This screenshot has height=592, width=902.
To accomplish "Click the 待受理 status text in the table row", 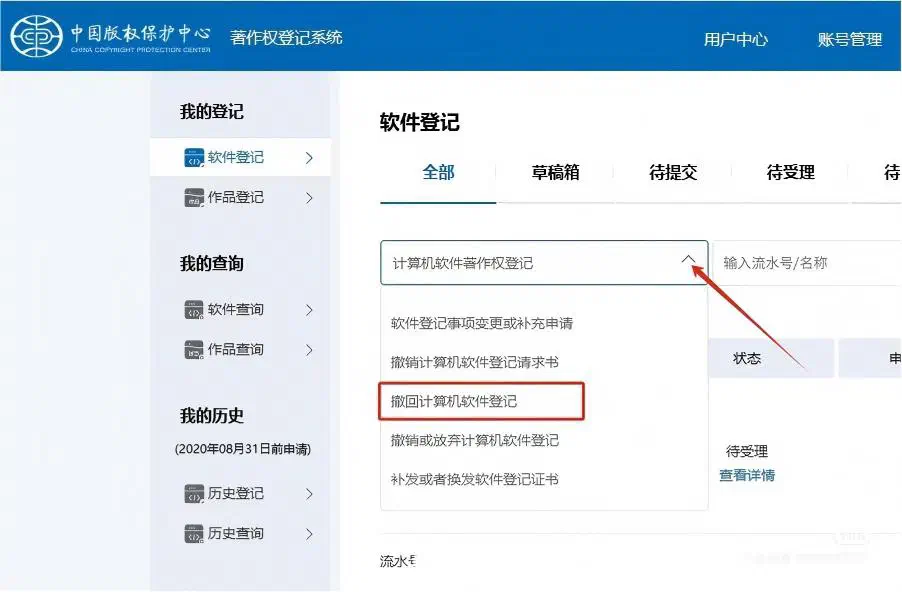I will coord(747,452).
